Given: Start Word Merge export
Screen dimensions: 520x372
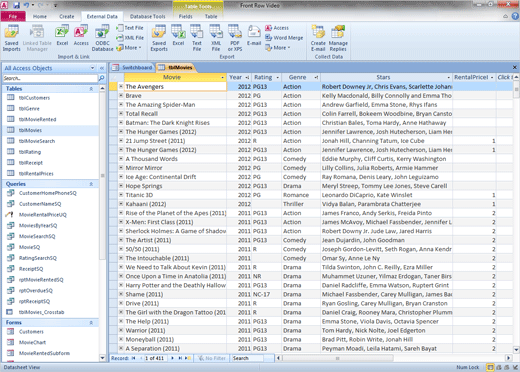Looking at the screenshot, I should (284, 38).
